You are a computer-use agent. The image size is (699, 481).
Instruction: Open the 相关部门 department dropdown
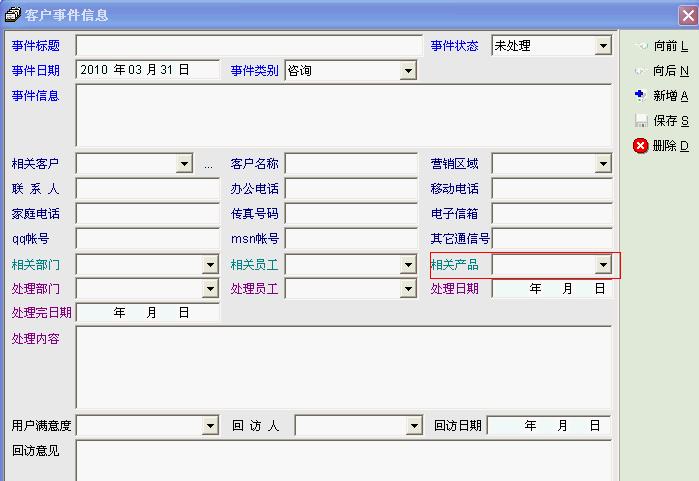(210, 265)
